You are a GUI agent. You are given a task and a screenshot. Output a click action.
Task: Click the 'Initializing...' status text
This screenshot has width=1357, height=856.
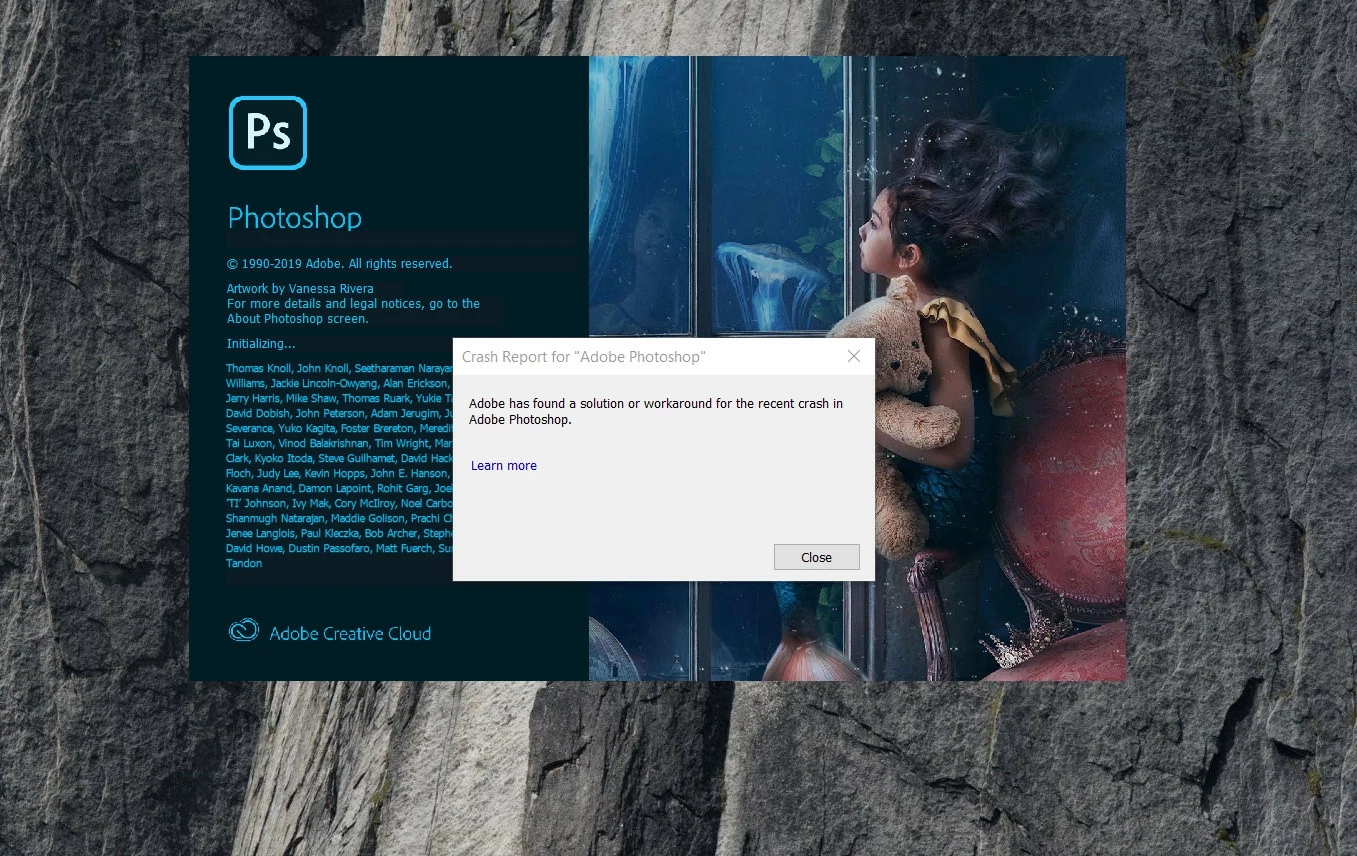coord(261,344)
